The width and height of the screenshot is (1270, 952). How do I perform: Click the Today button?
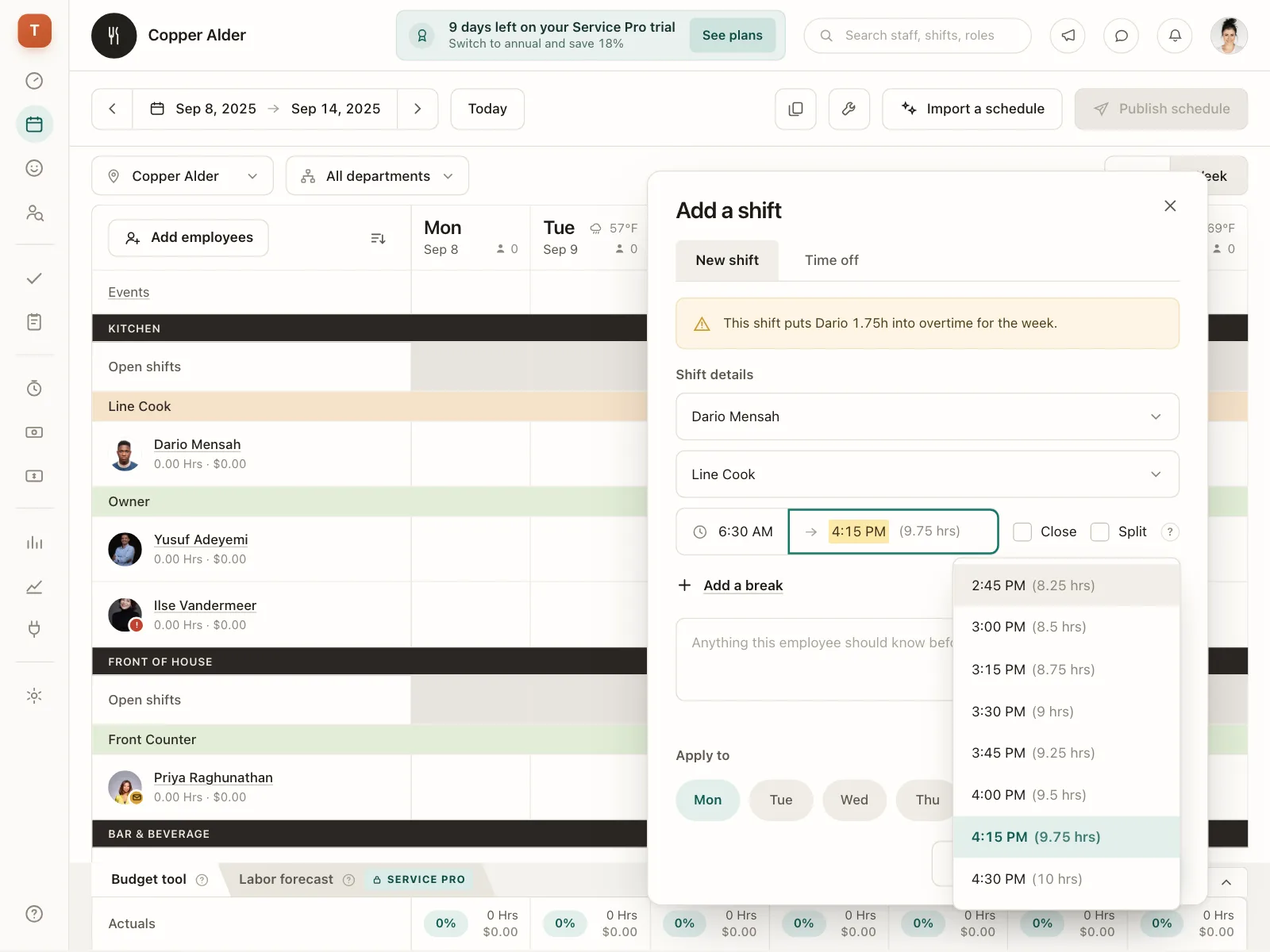(x=487, y=109)
